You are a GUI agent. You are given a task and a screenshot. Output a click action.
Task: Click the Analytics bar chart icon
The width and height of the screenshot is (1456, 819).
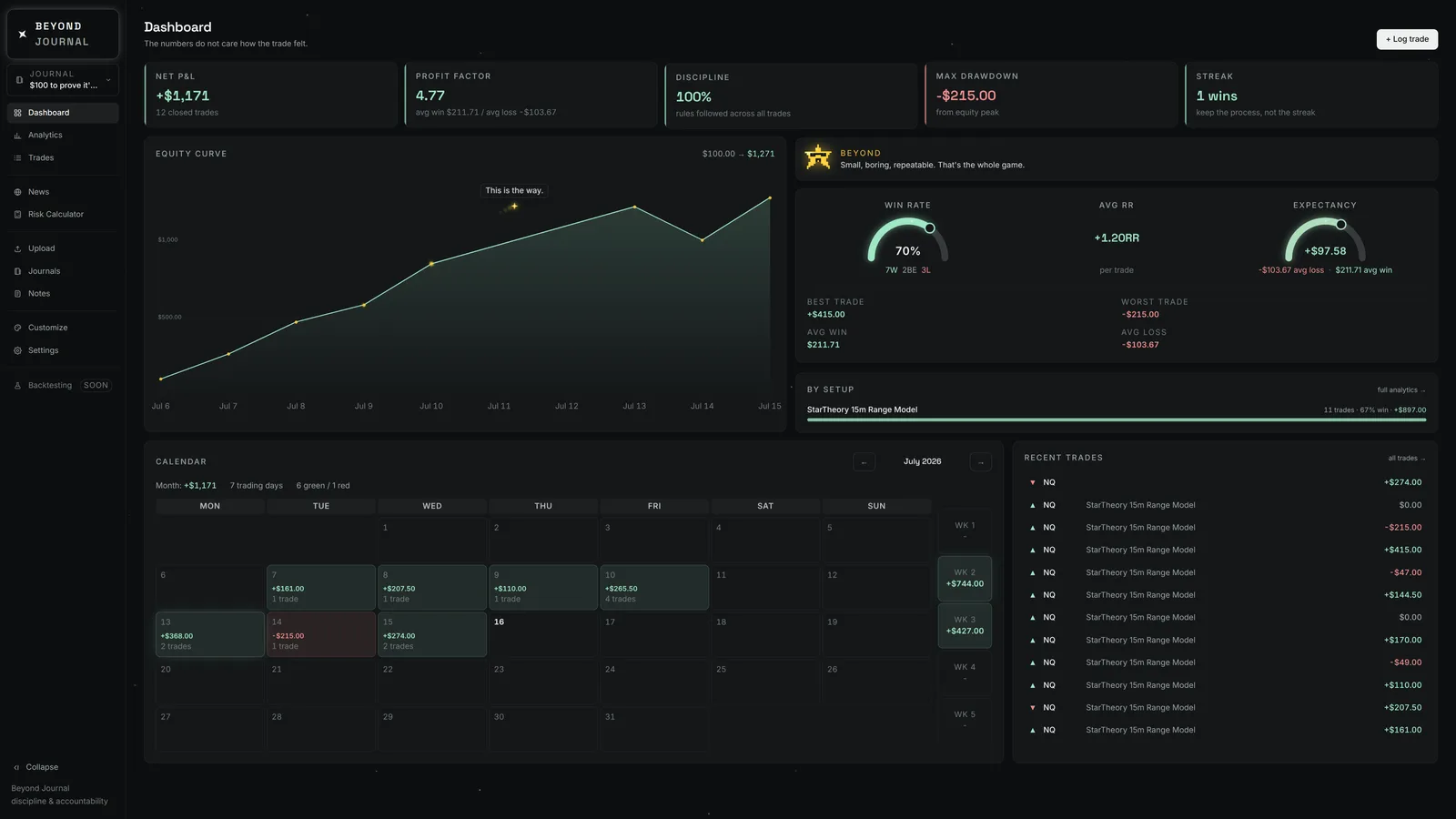(x=17, y=136)
